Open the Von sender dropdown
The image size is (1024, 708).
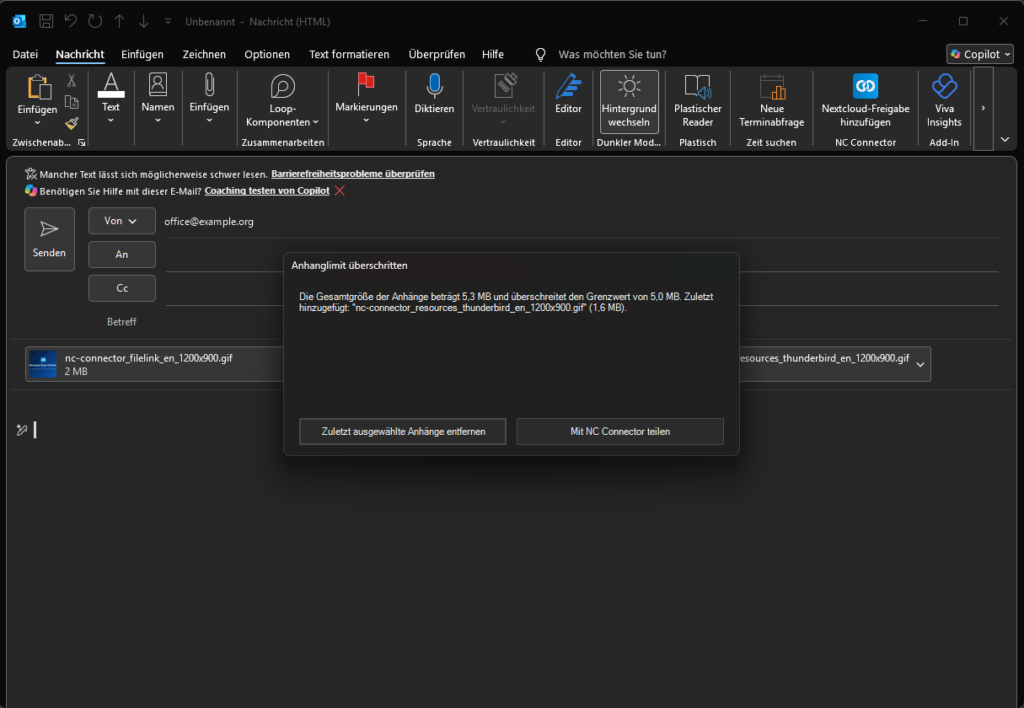(121, 221)
